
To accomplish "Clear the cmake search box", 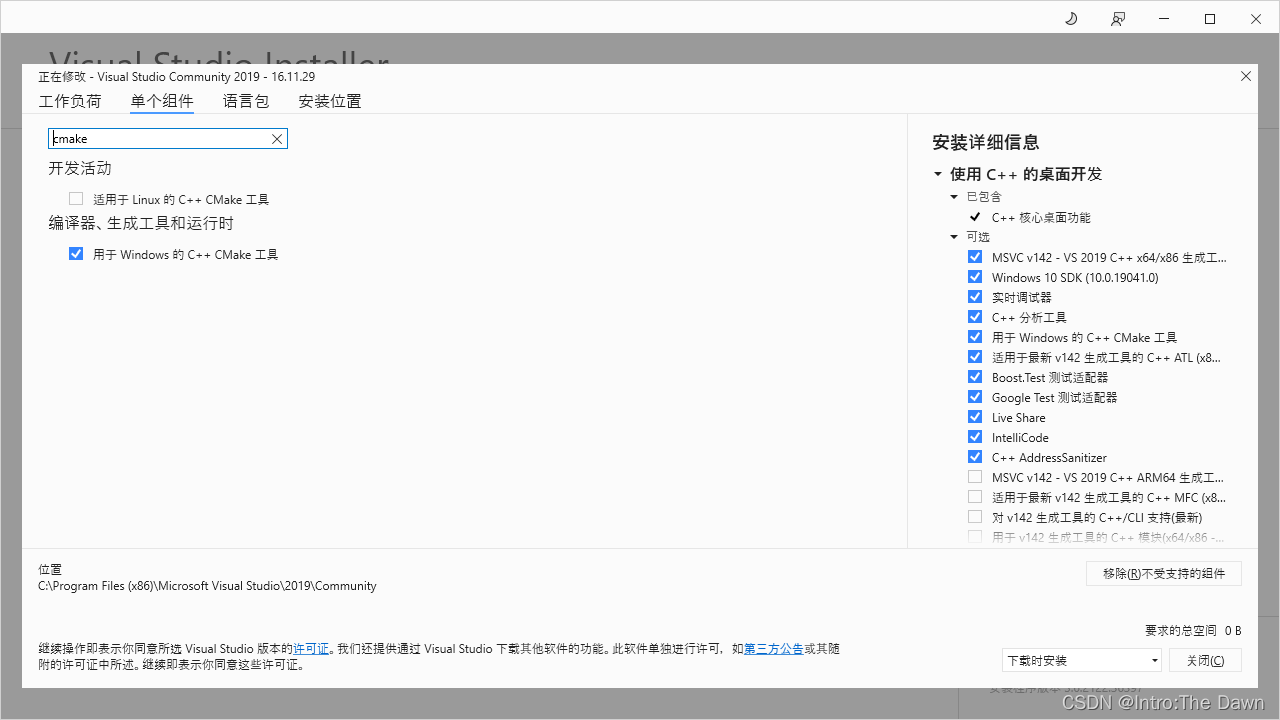I will click(x=277, y=139).
